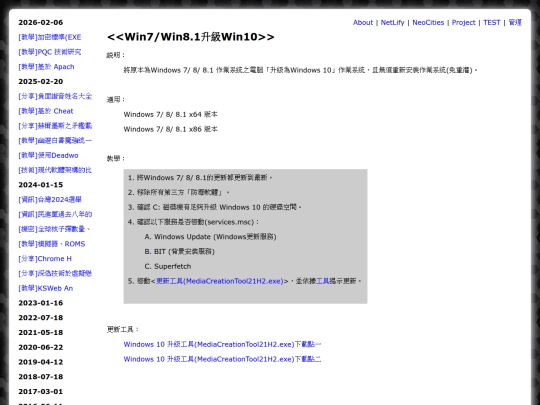Download MediaCreationTool21H2.exe from 下載點二
Viewport: 540px width, 405px height.
tap(222, 359)
